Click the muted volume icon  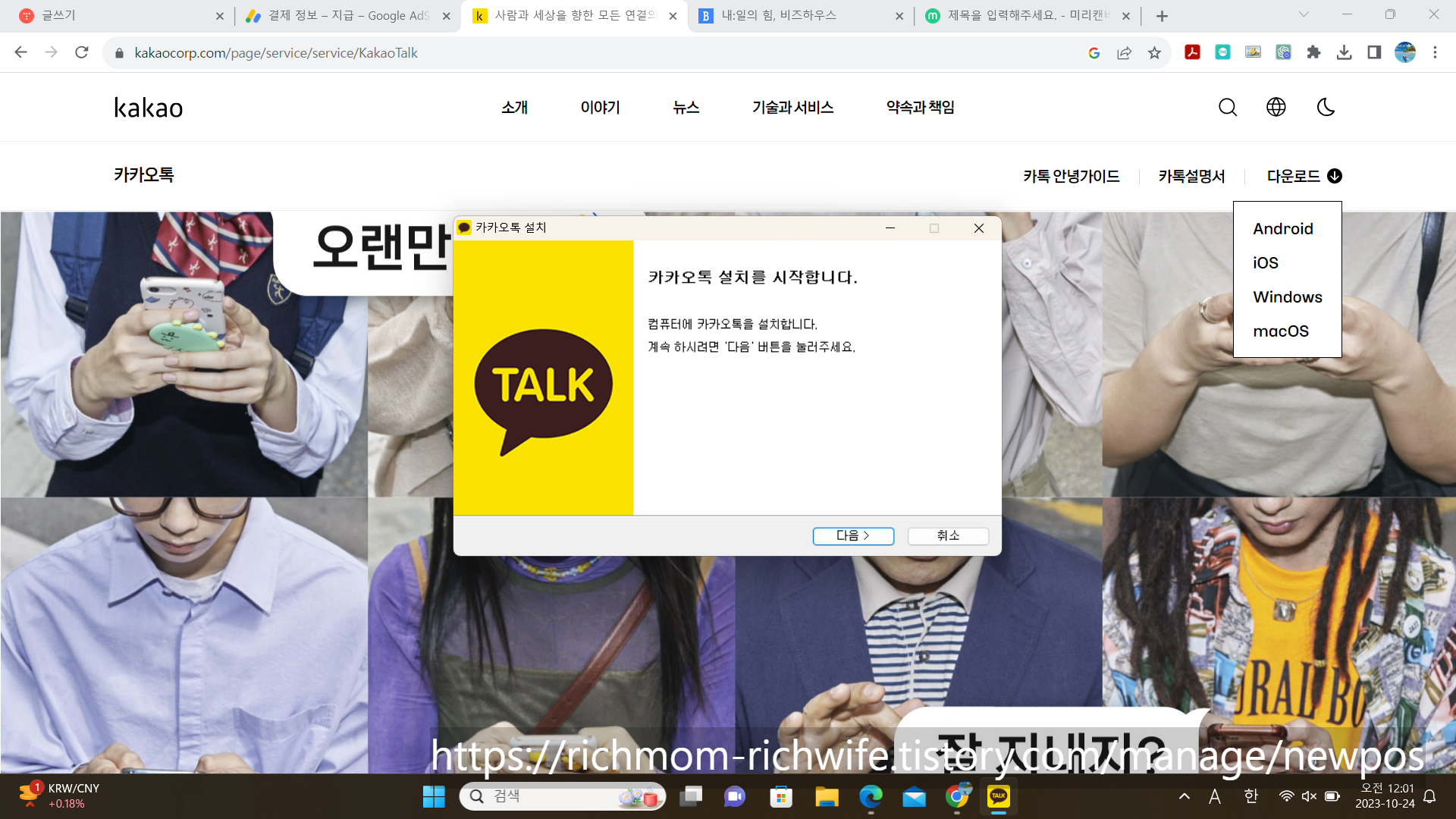point(1309,796)
